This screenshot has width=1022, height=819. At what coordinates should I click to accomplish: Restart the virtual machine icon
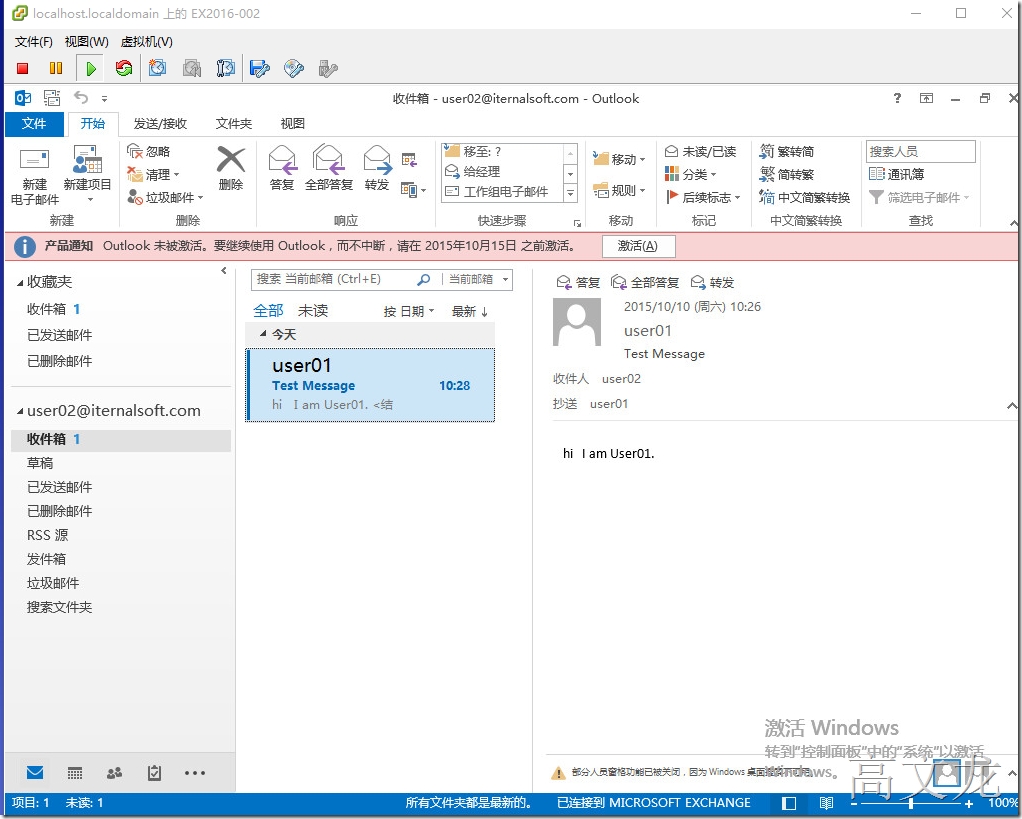123,68
